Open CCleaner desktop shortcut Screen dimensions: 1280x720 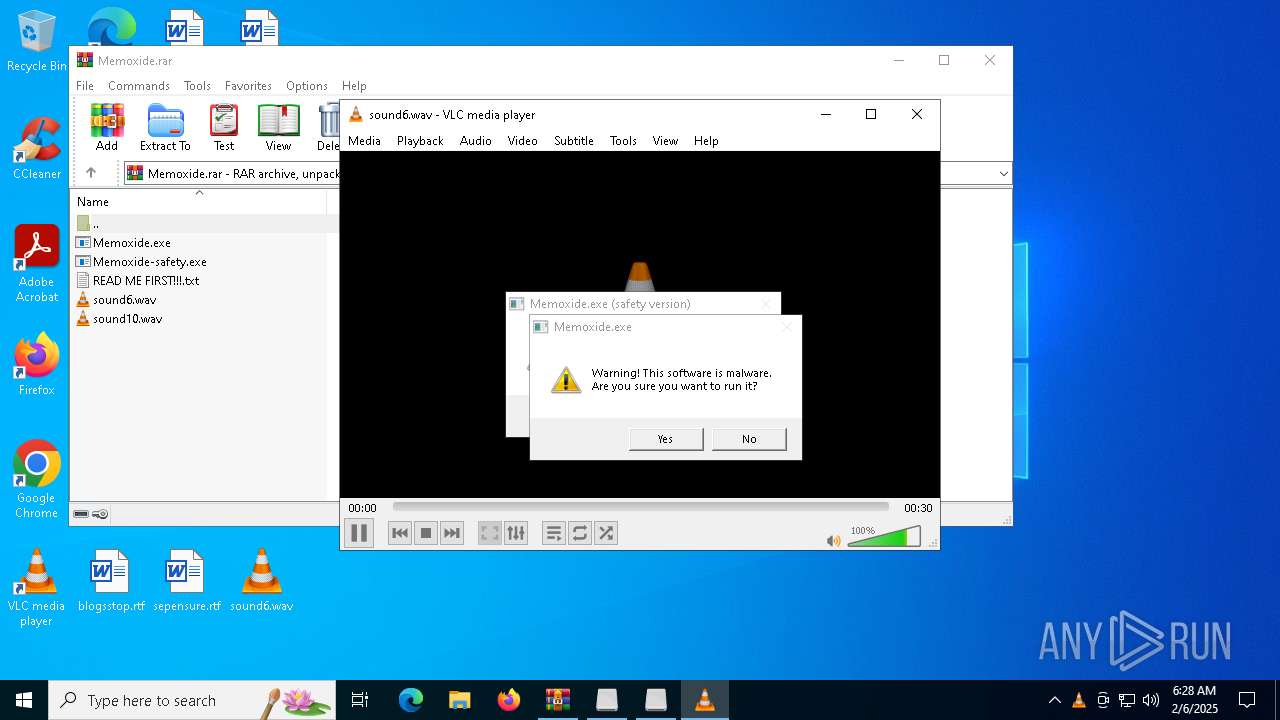[x=37, y=148]
